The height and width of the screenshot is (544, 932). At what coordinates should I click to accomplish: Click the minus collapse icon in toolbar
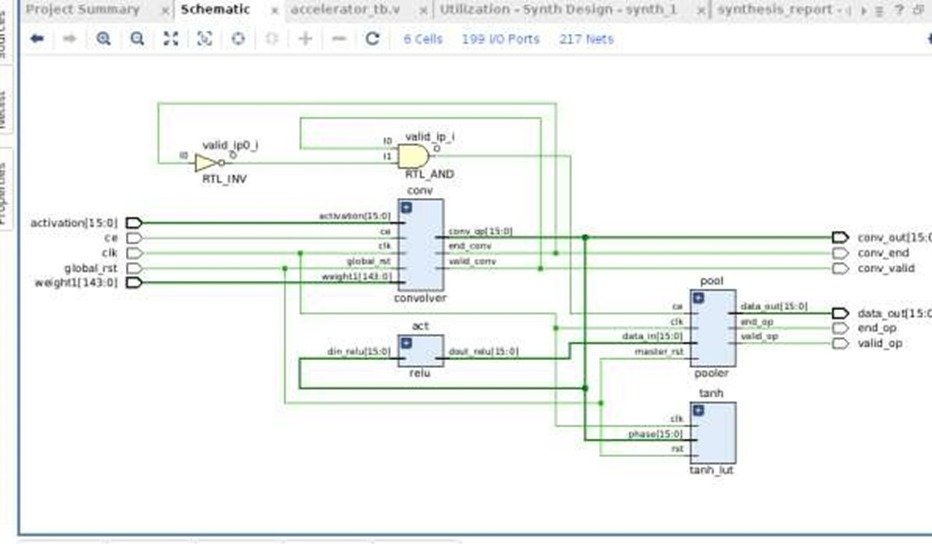point(339,39)
